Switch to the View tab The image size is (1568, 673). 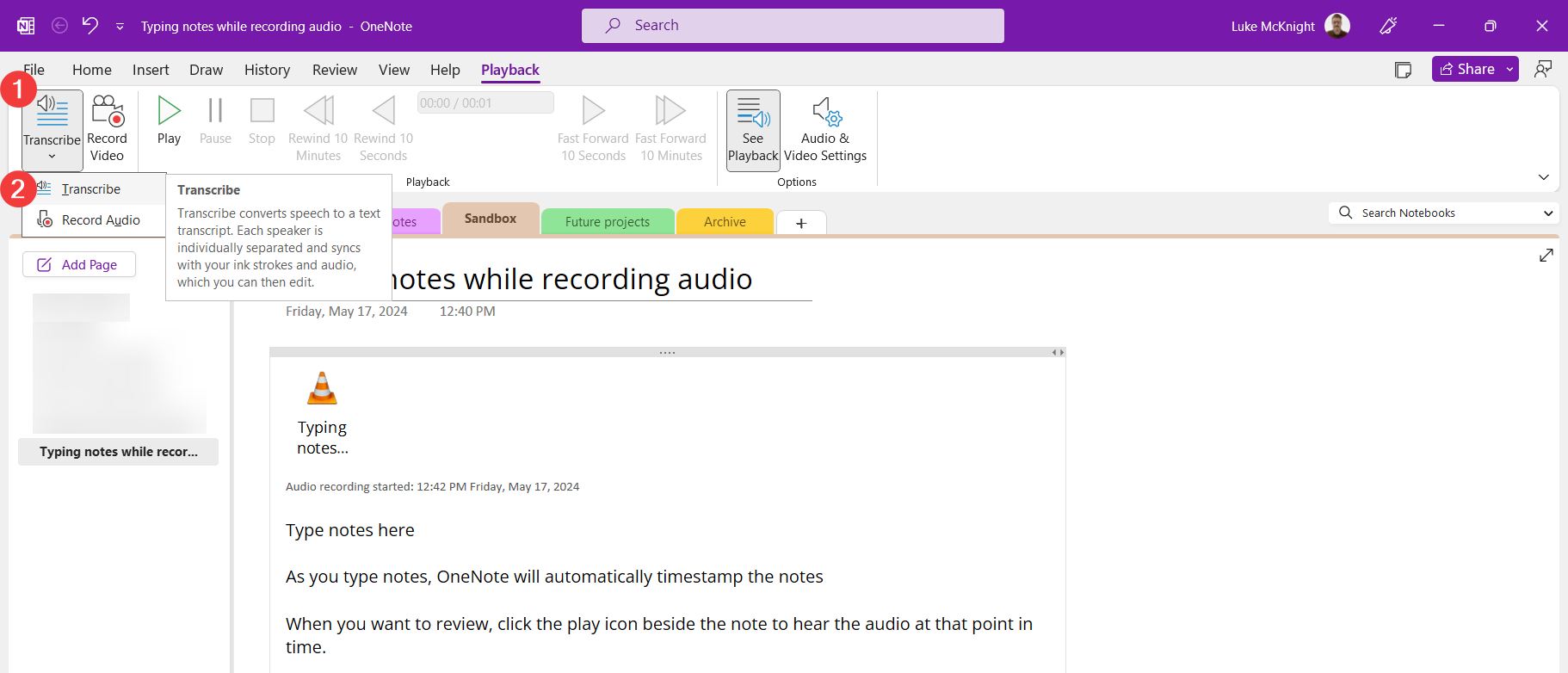pyautogui.click(x=394, y=70)
